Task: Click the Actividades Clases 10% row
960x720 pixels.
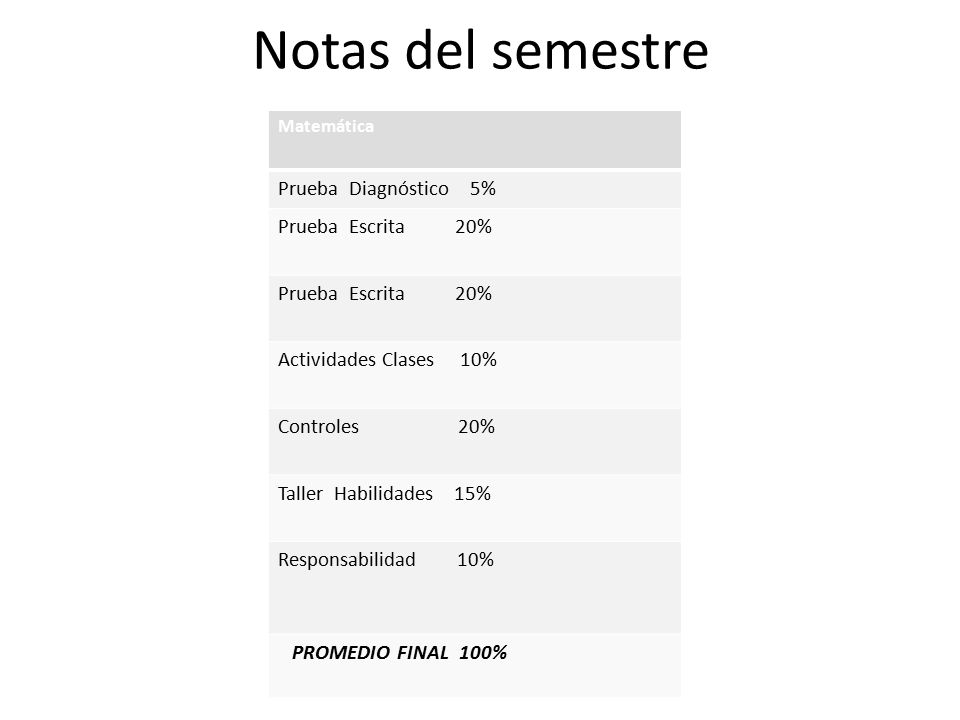Action: tap(474, 375)
